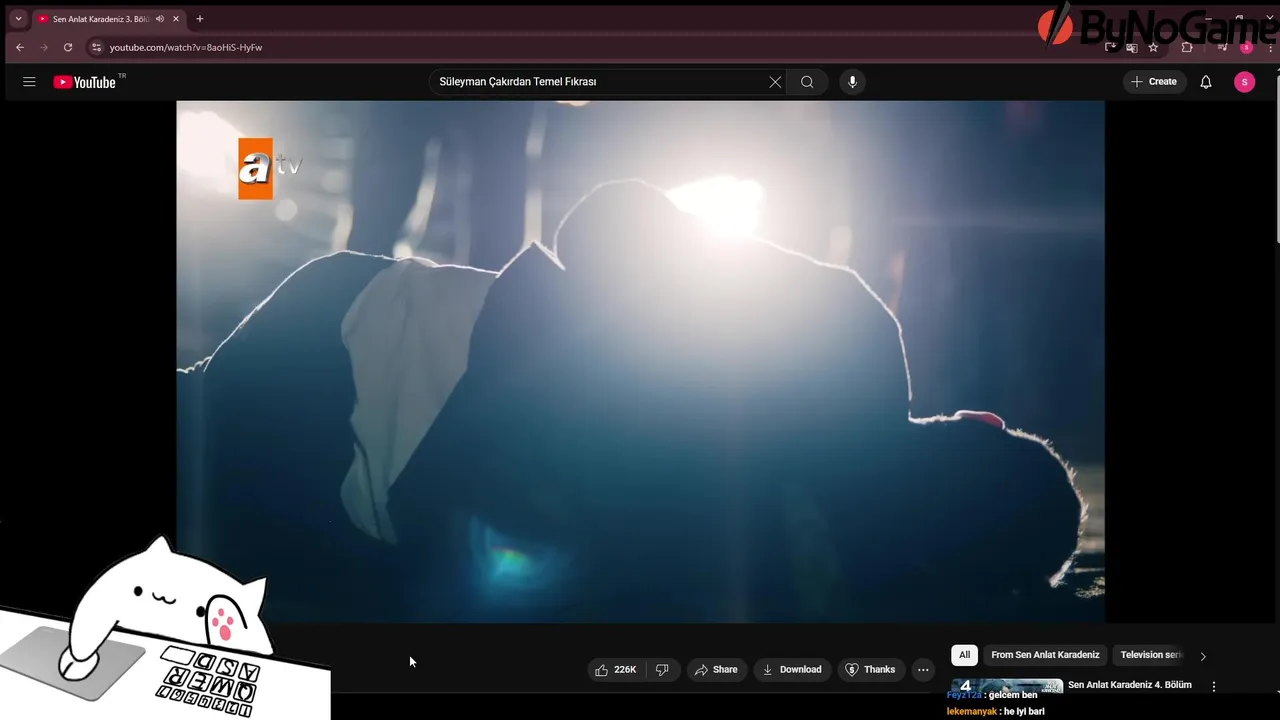This screenshot has width=1280, height=720.
Task: Open the tab search dropdown arrow
Action: [18, 19]
